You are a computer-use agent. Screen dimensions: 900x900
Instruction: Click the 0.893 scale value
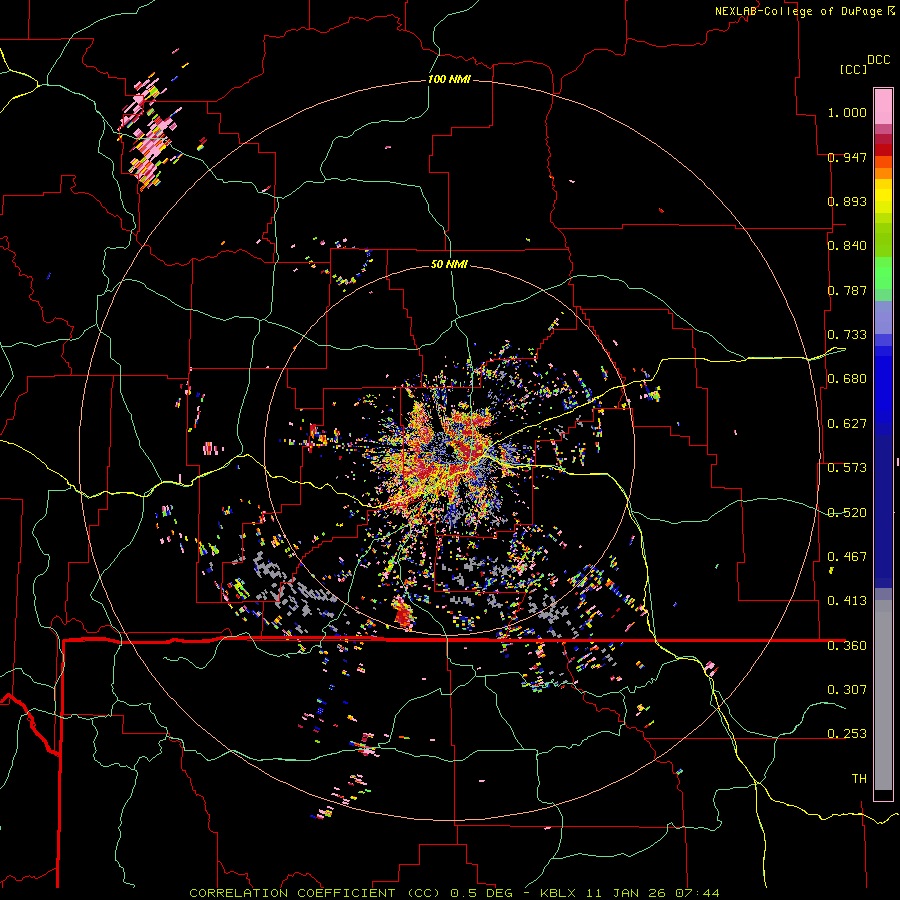click(847, 201)
